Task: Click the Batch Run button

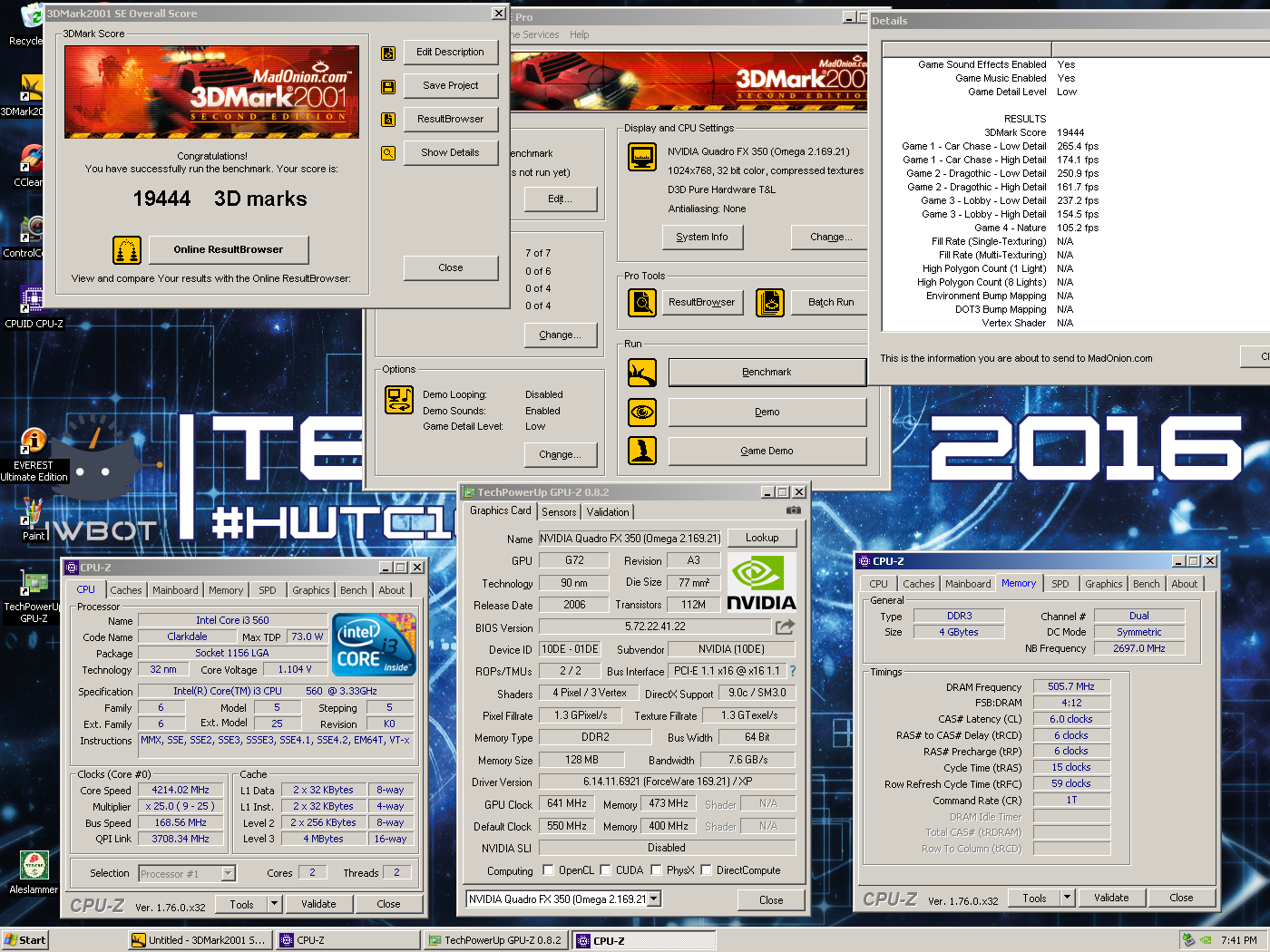Action: point(831,302)
